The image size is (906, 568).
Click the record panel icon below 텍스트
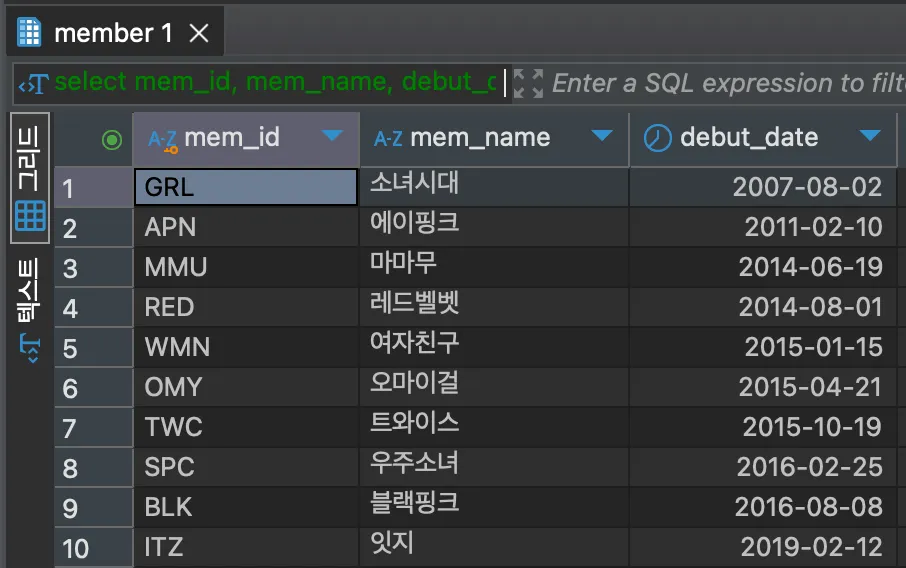point(30,347)
